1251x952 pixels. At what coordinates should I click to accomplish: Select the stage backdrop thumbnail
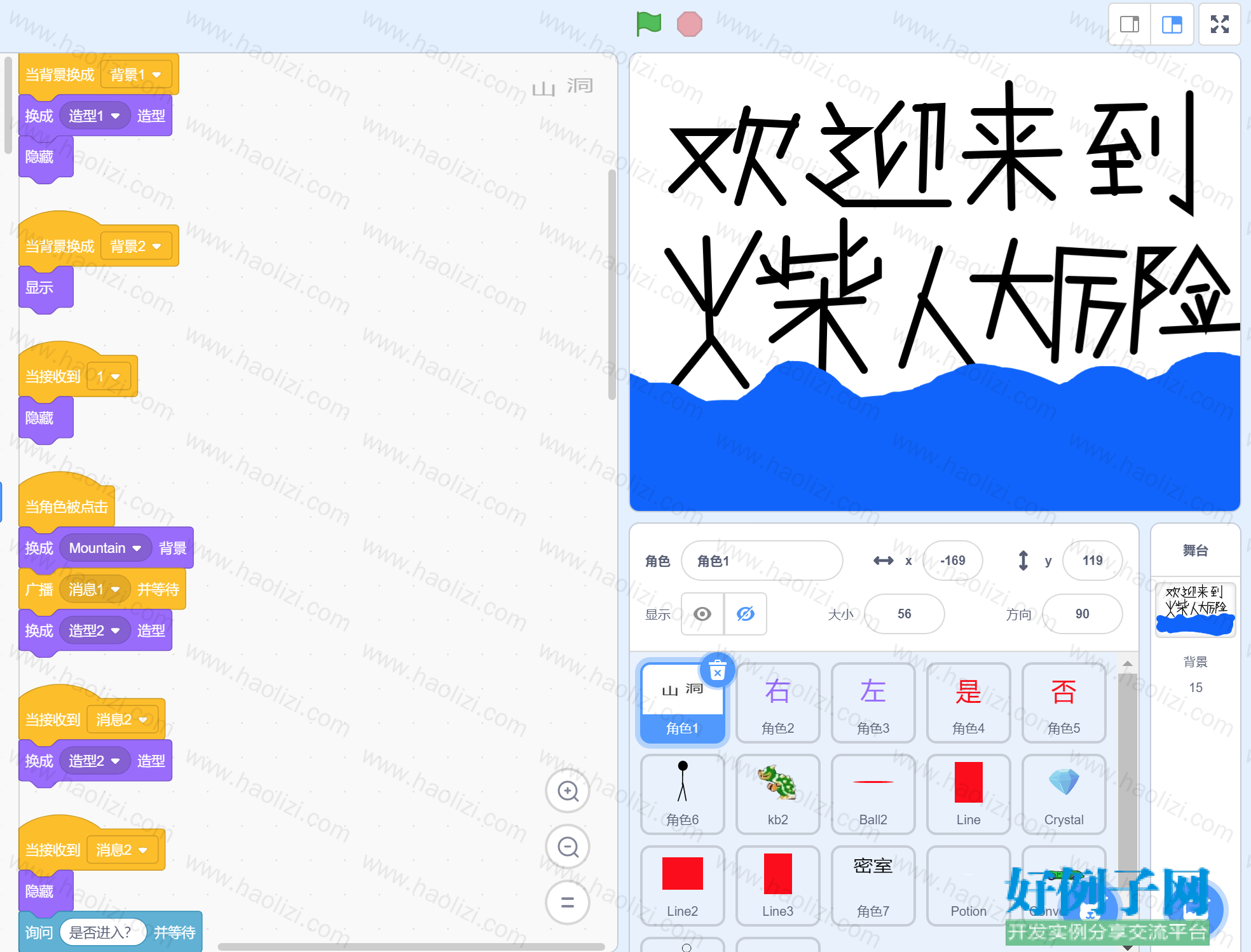tap(1195, 610)
